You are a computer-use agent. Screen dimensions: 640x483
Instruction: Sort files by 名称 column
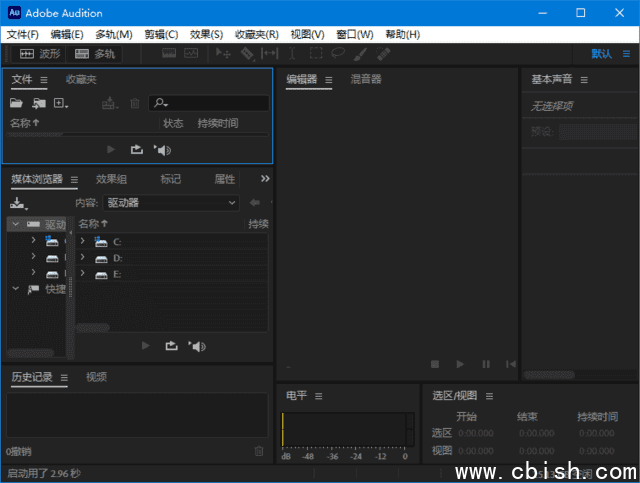pos(24,123)
